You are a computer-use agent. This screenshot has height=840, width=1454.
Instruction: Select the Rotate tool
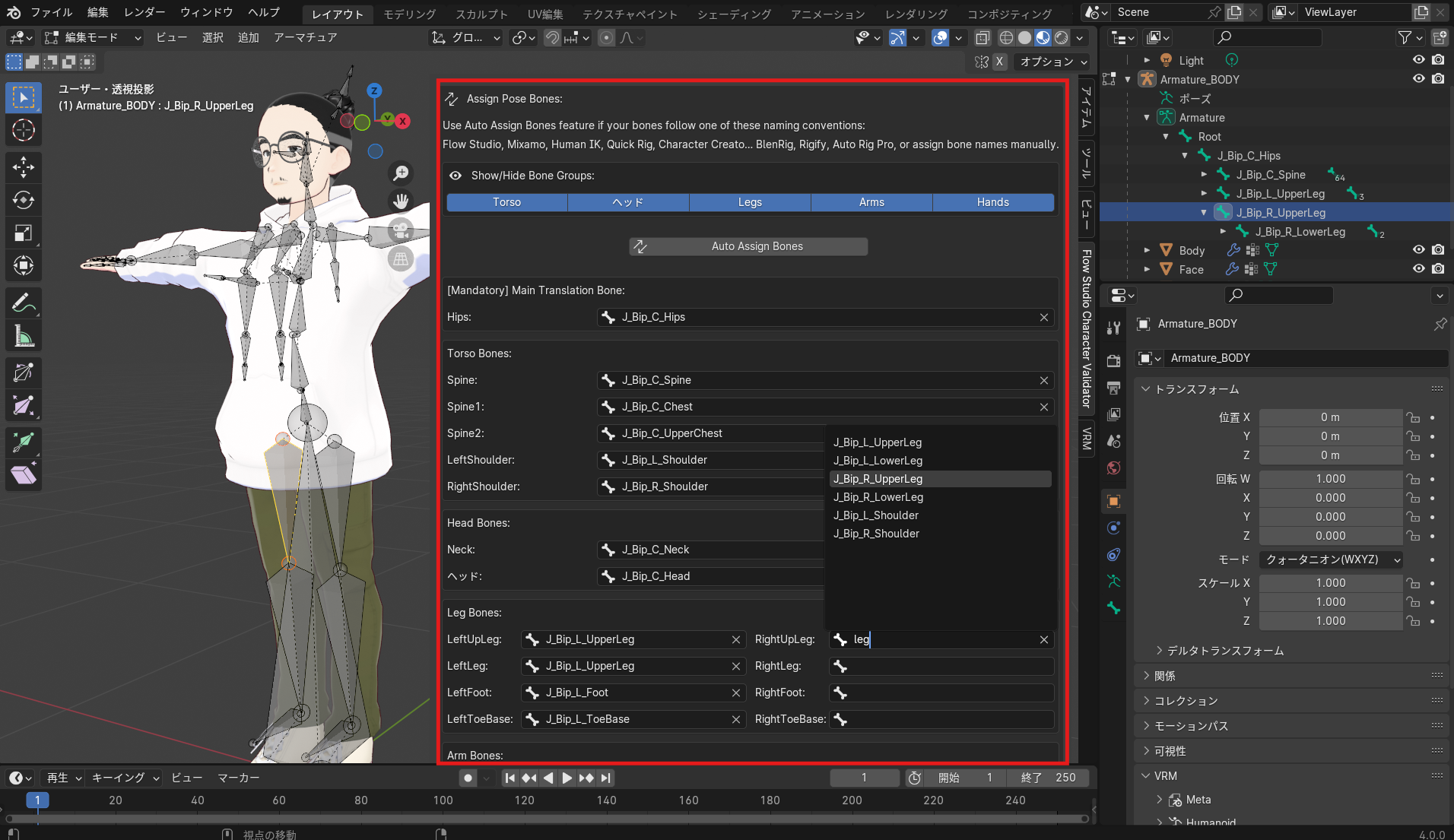click(x=24, y=201)
